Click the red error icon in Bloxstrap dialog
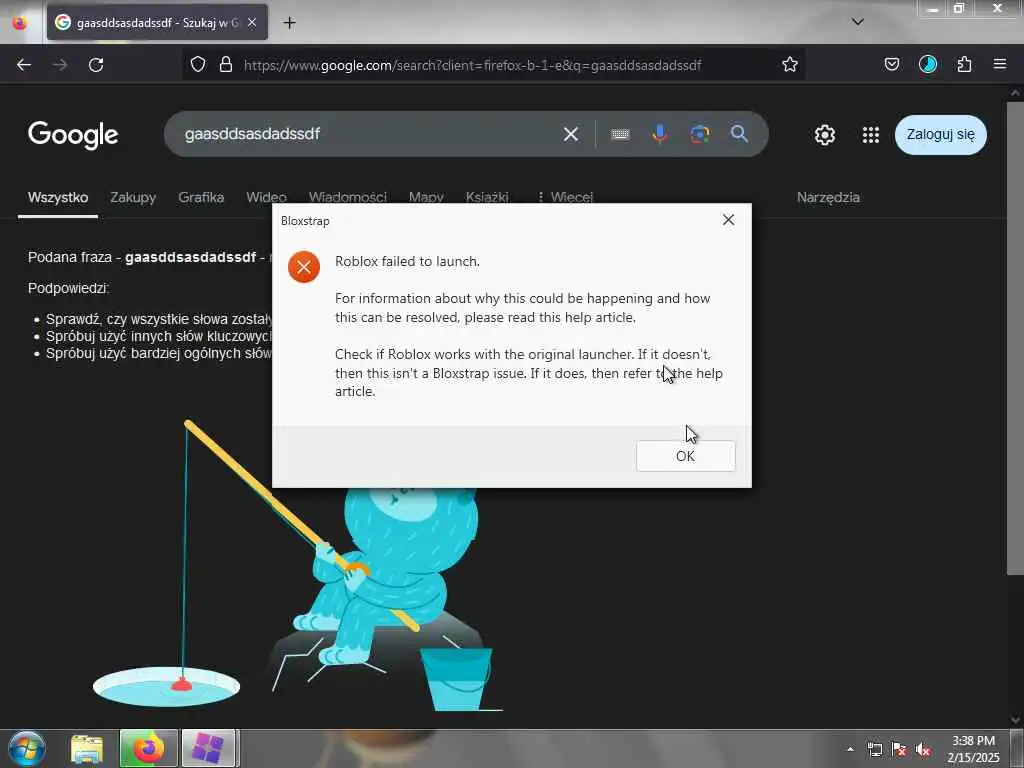 tap(304, 266)
